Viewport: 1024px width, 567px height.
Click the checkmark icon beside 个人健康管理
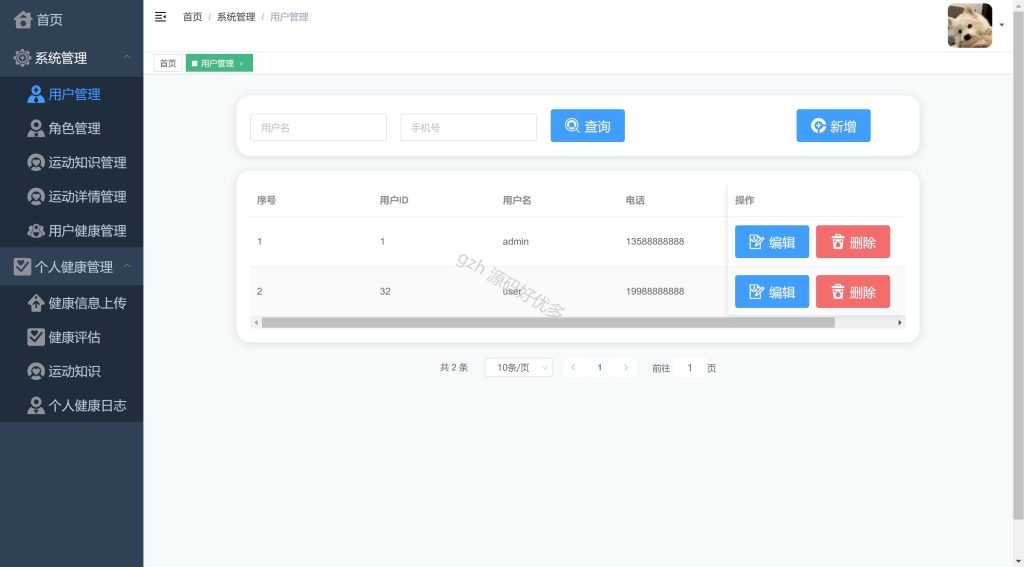point(22,267)
